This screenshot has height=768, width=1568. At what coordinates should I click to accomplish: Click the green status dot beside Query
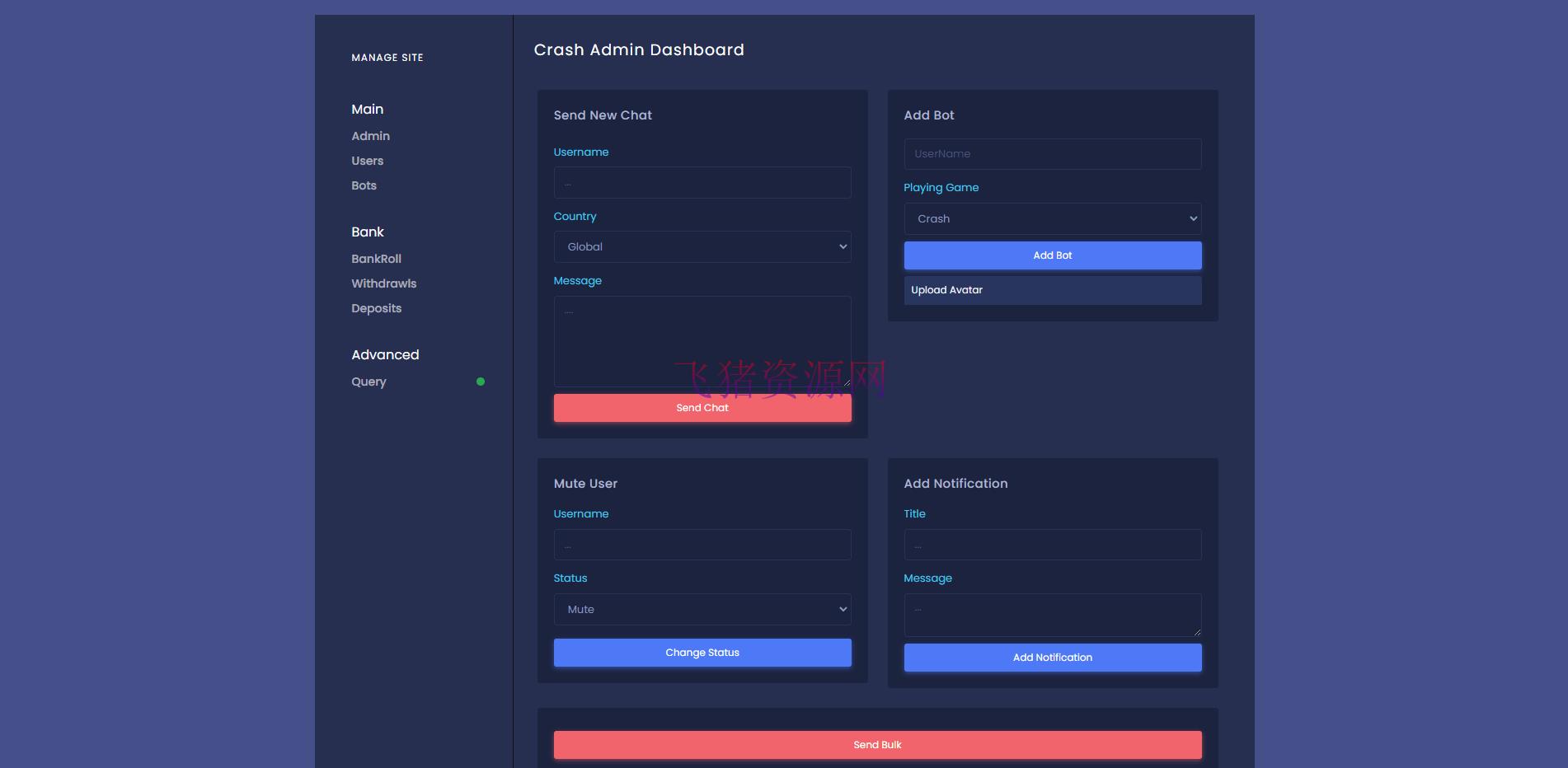(x=481, y=382)
